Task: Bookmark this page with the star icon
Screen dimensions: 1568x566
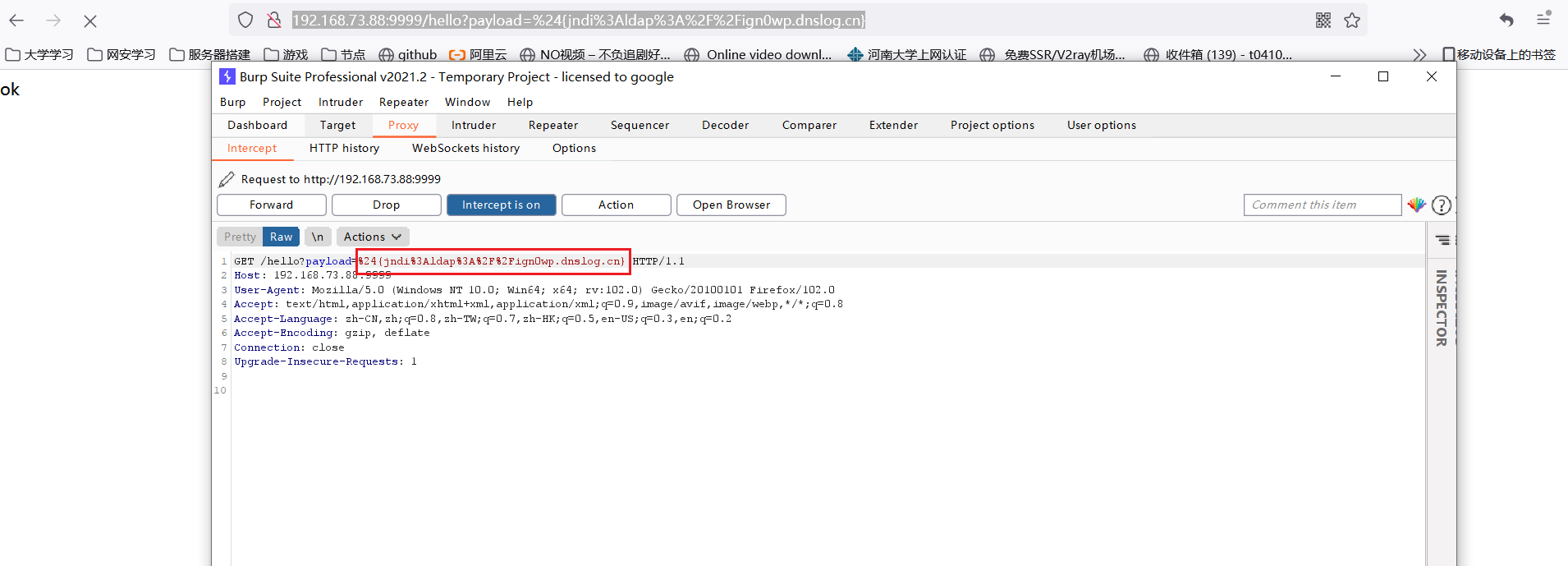Action: click(1352, 20)
